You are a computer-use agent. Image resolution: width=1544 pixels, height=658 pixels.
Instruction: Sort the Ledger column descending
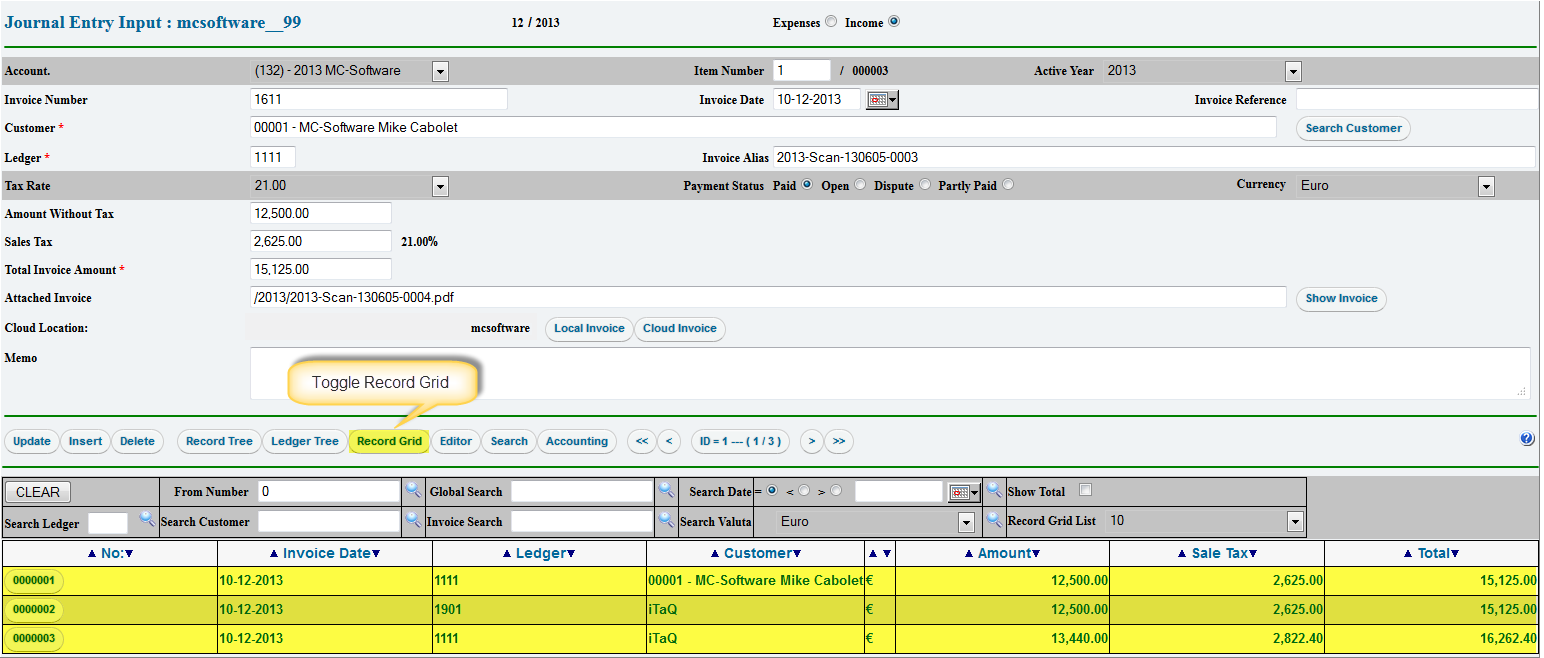570,554
